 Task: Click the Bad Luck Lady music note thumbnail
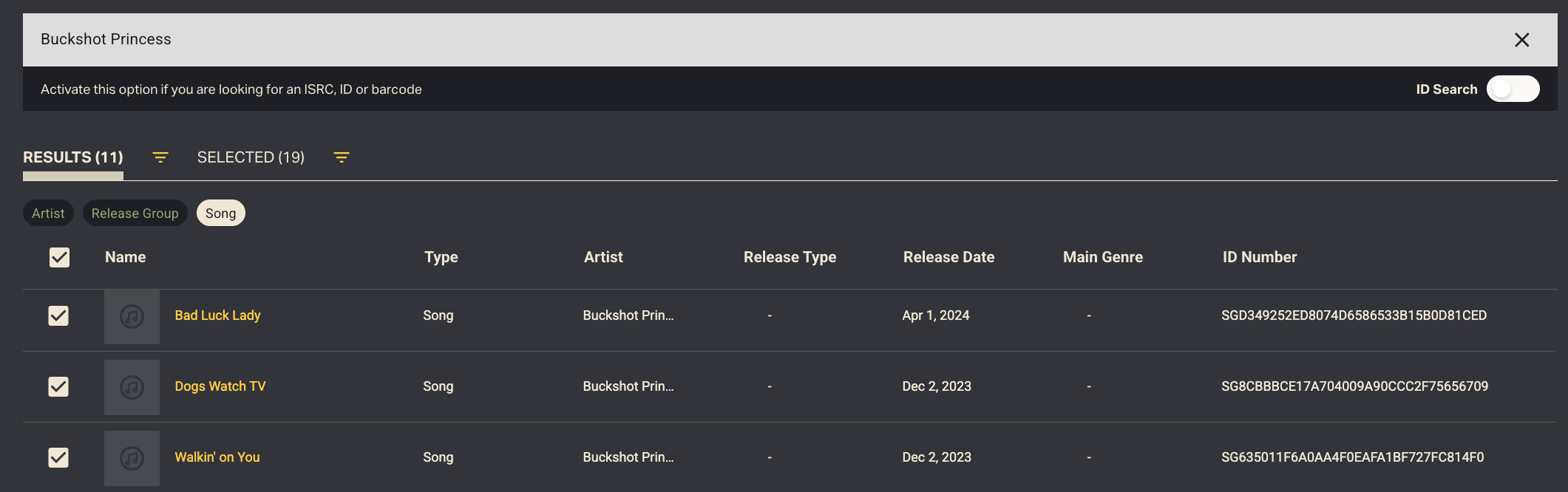(132, 316)
